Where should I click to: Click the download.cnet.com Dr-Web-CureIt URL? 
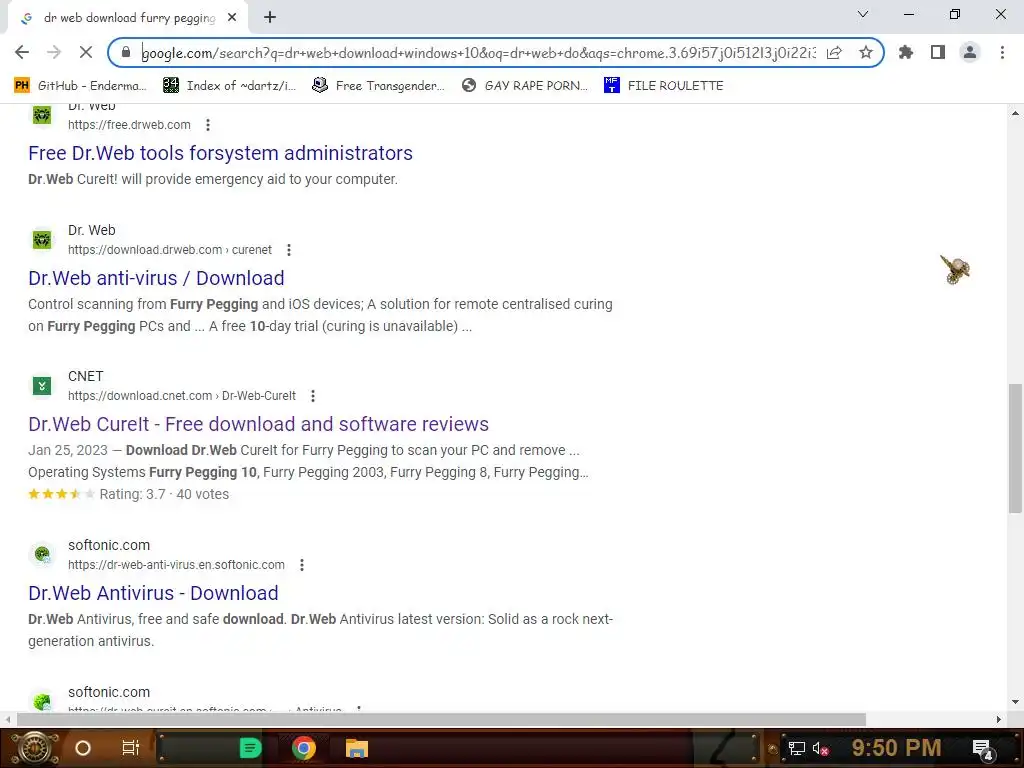[x=182, y=396]
